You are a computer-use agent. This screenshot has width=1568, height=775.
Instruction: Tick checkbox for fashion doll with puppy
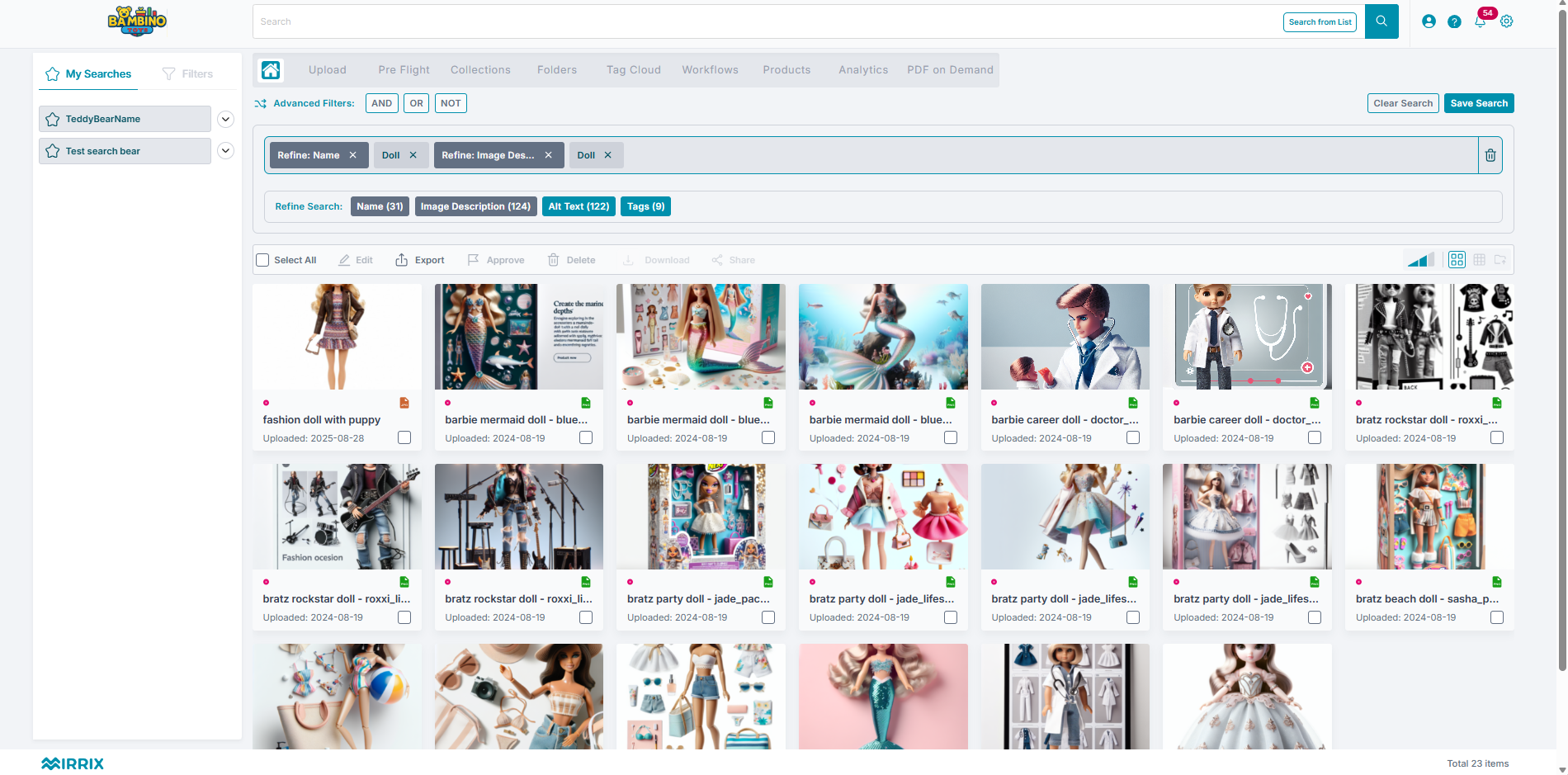tap(404, 437)
